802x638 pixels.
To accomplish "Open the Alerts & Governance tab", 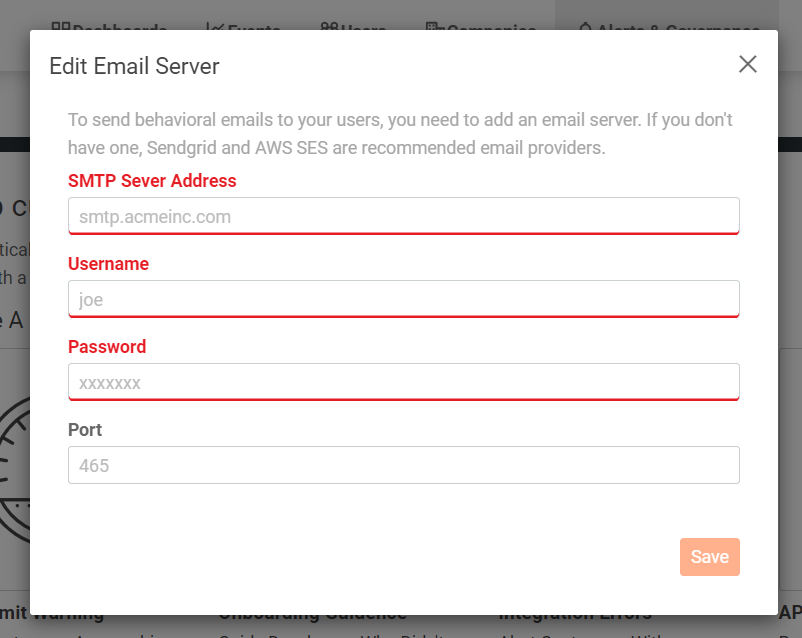I will (670, 26).
